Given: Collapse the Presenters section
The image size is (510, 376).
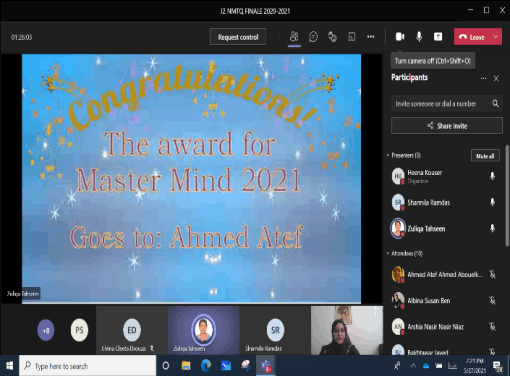Looking at the screenshot, I should (x=388, y=155).
